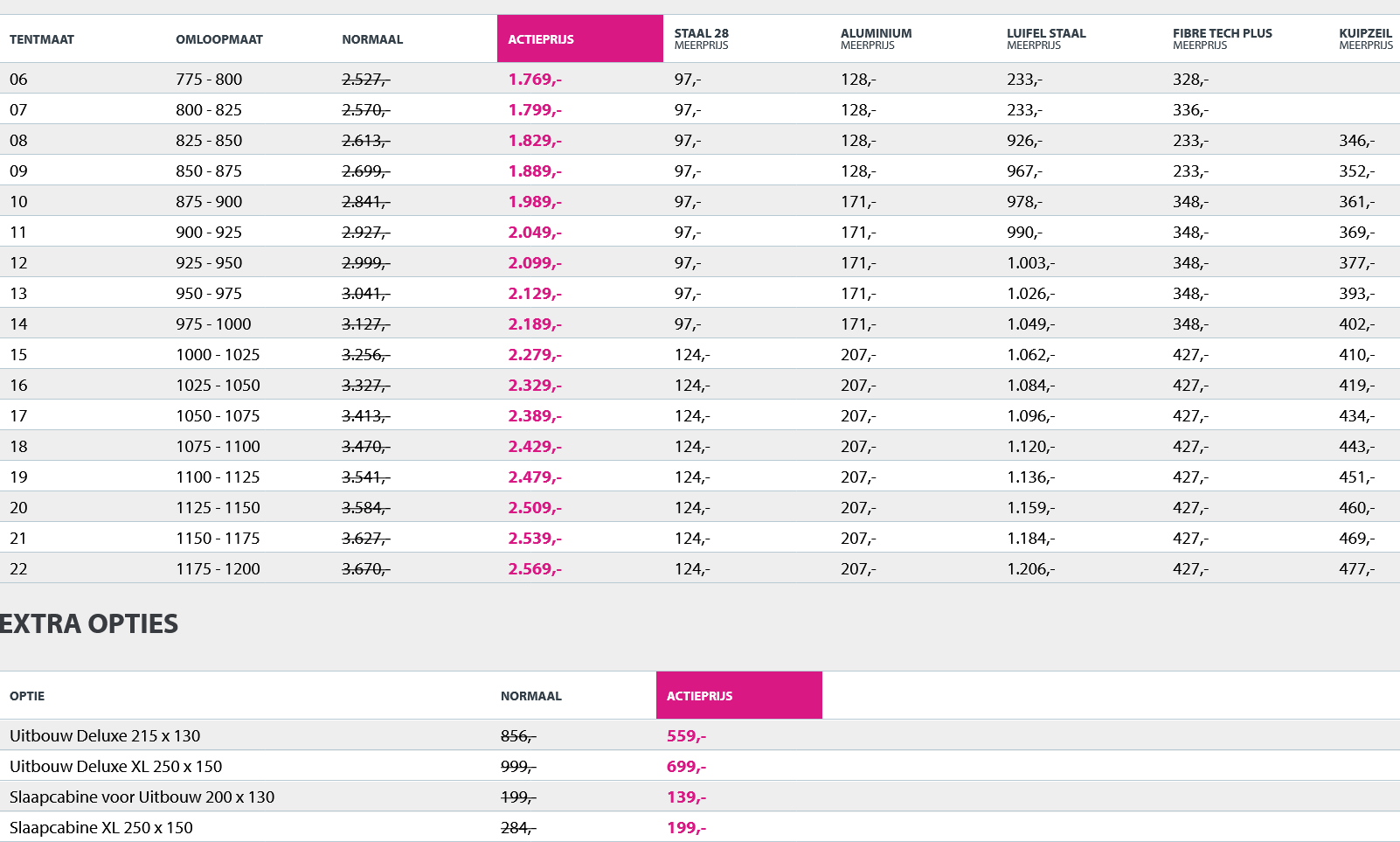The height and width of the screenshot is (842, 1400).
Task: Select the Uitbouw Deluxe XL 250 x 150 row
Action: (115, 766)
